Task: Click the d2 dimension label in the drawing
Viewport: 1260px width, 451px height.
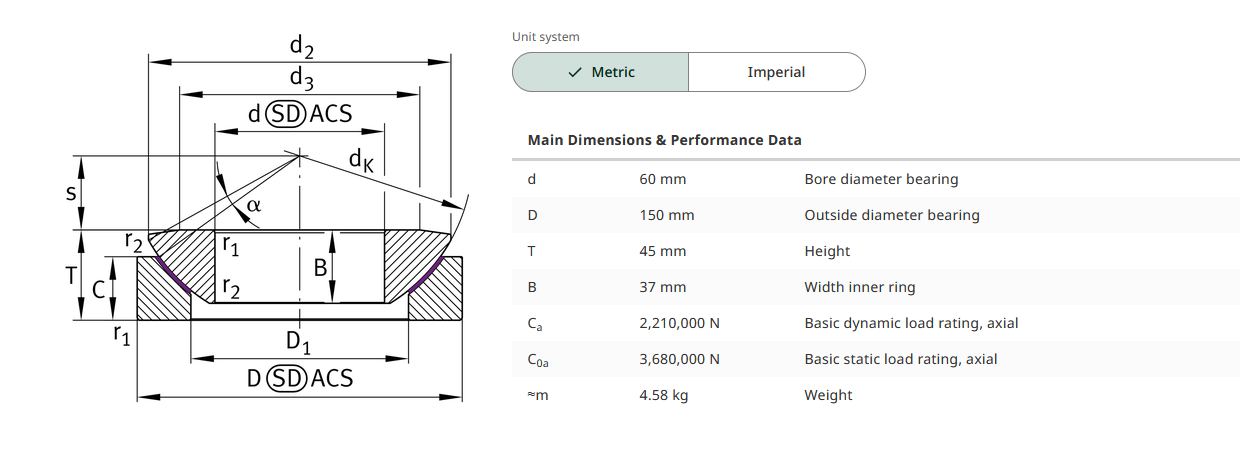Action: 303,46
